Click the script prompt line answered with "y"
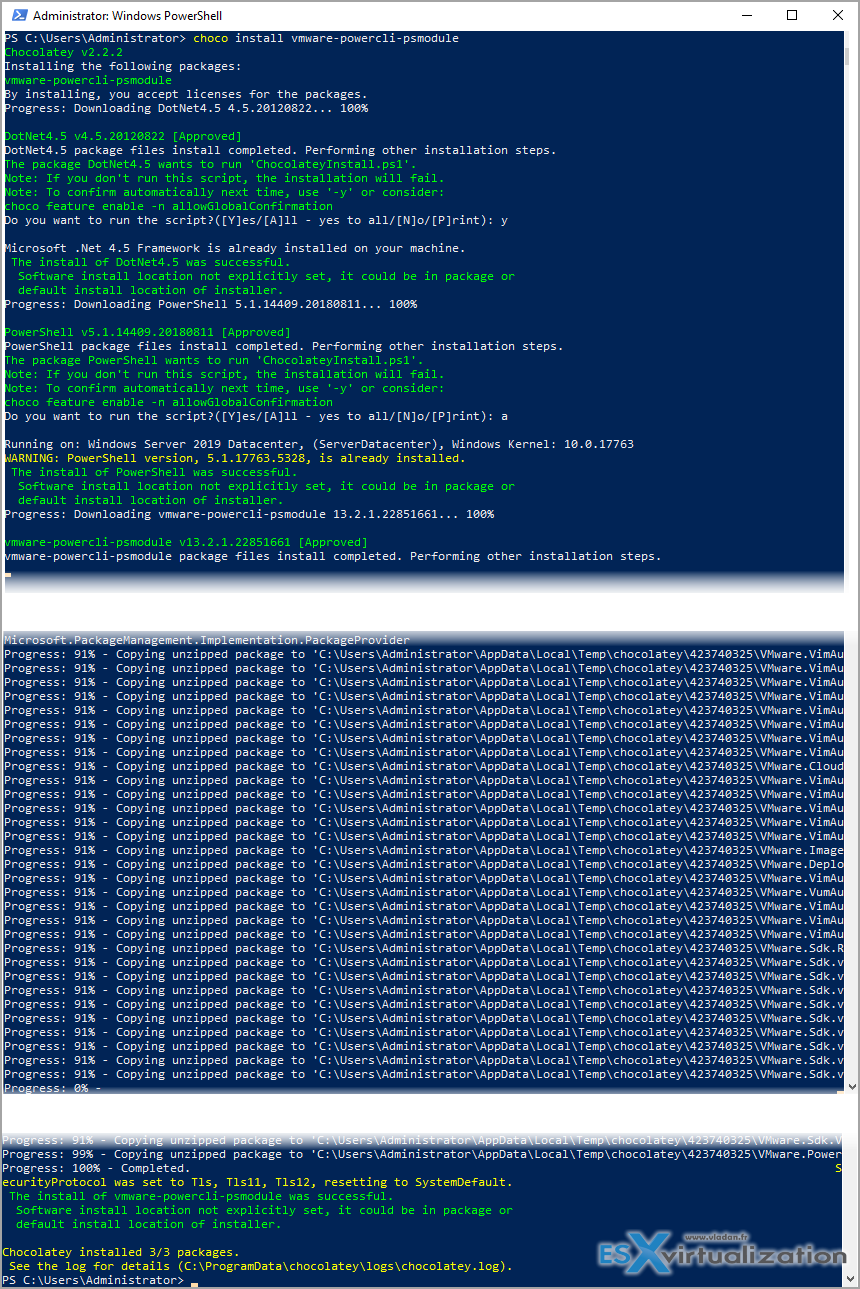This screenshot has width=860, height=1289. tap(256, 220)
